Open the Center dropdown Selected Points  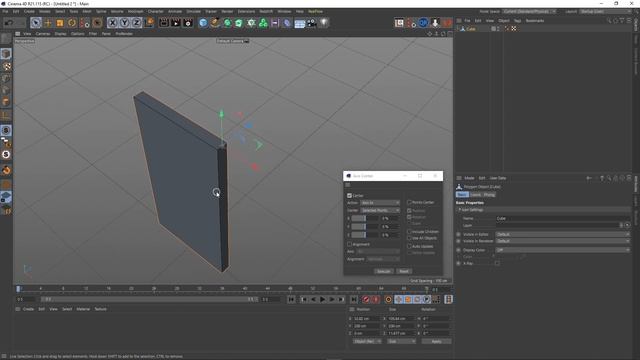point(380,210)
